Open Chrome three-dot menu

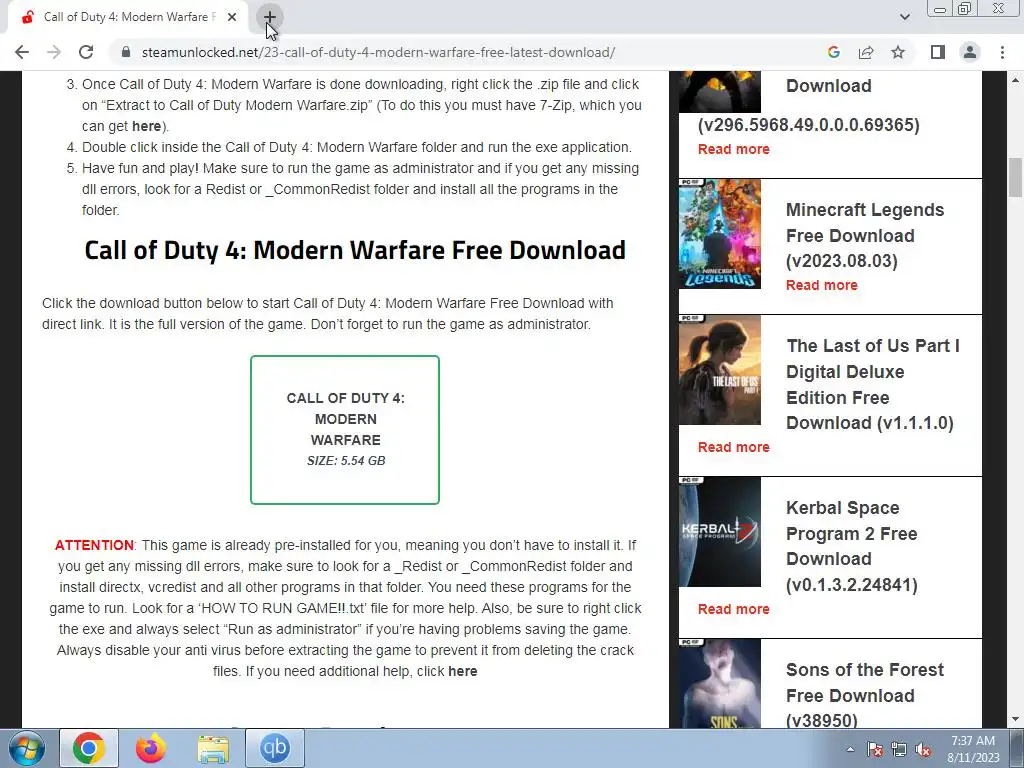1002,52
